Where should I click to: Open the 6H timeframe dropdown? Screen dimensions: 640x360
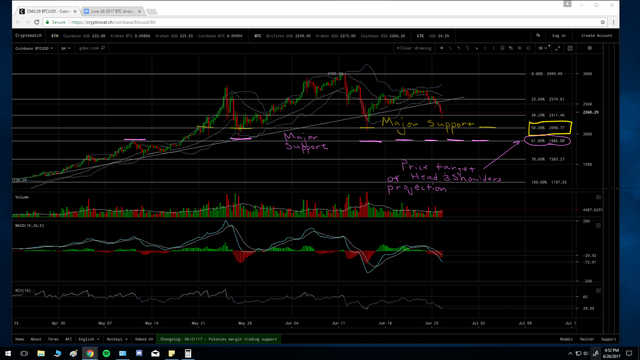click(65, 48)
